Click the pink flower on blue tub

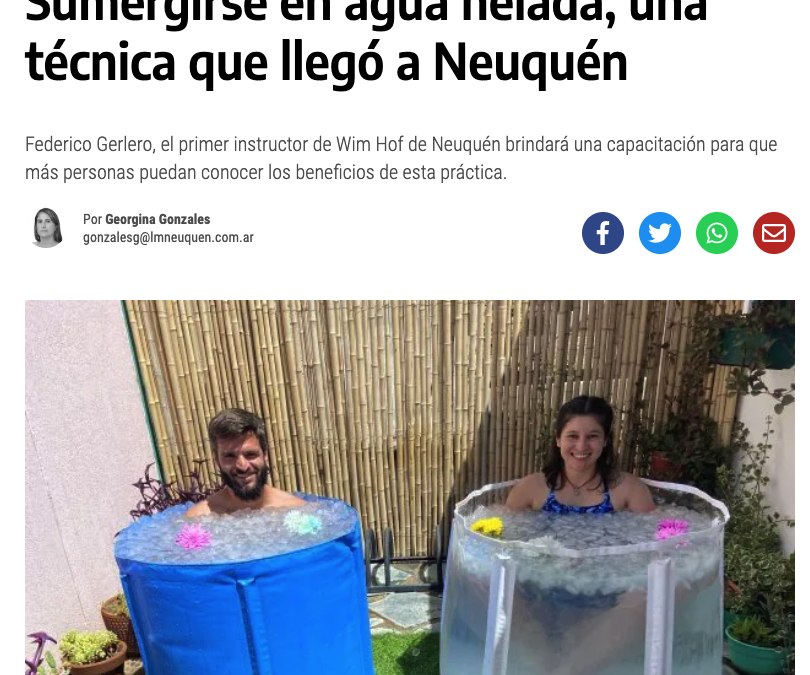point(193,536)
